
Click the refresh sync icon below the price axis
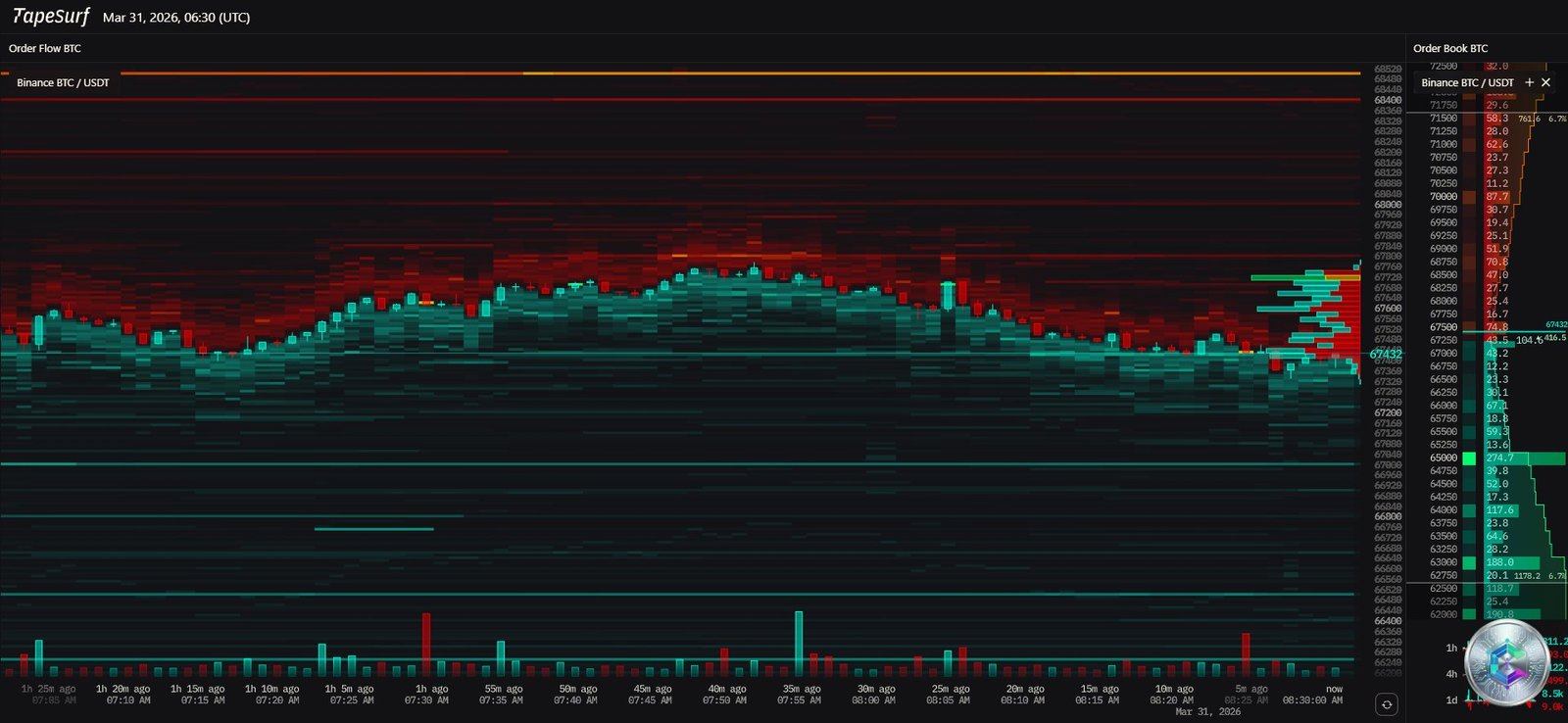tap(1386, 704)
